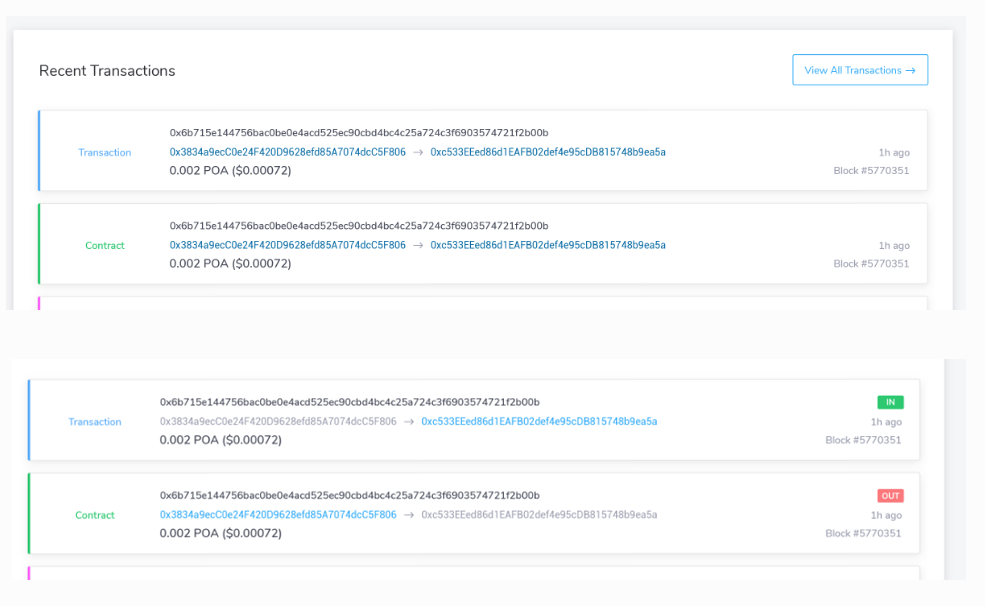
Task: Click the 1h ago timestamp on Transaction card
Action: coord(894,151)
